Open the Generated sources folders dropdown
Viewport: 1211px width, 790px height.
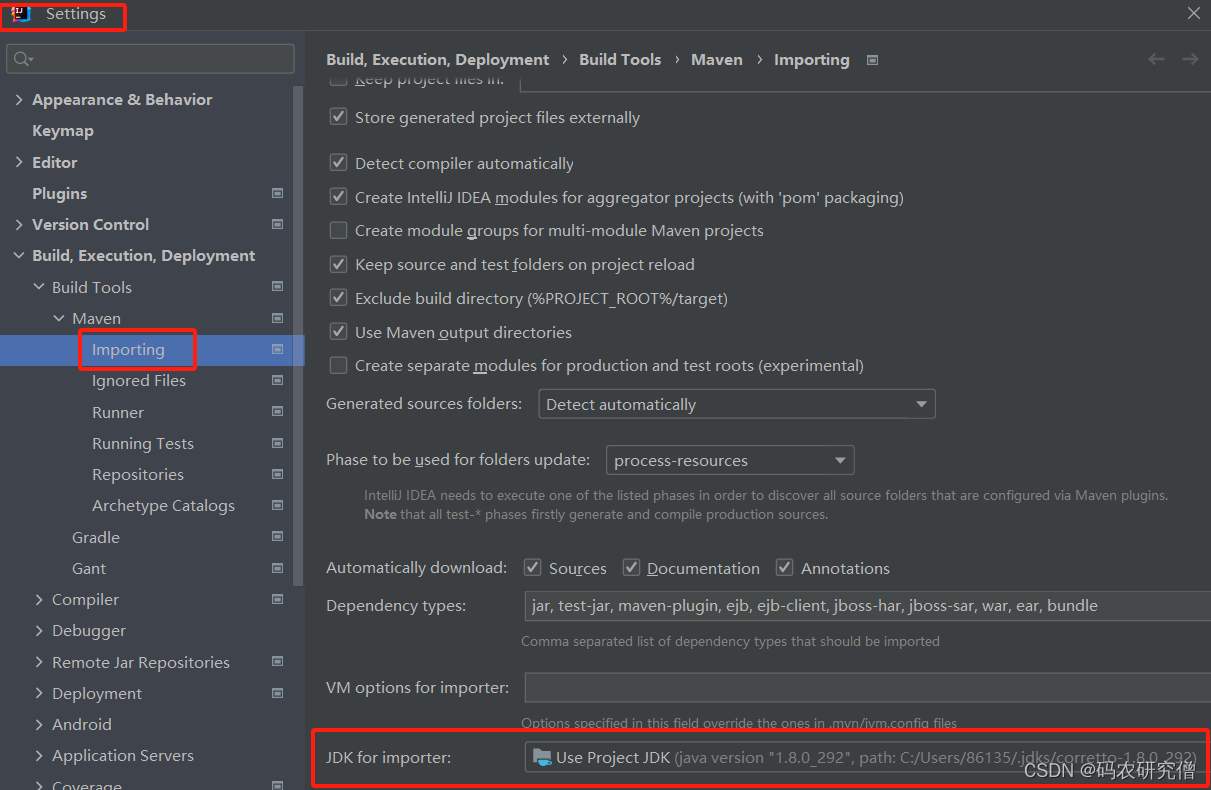pyautogui.click(x=920, y=404)
